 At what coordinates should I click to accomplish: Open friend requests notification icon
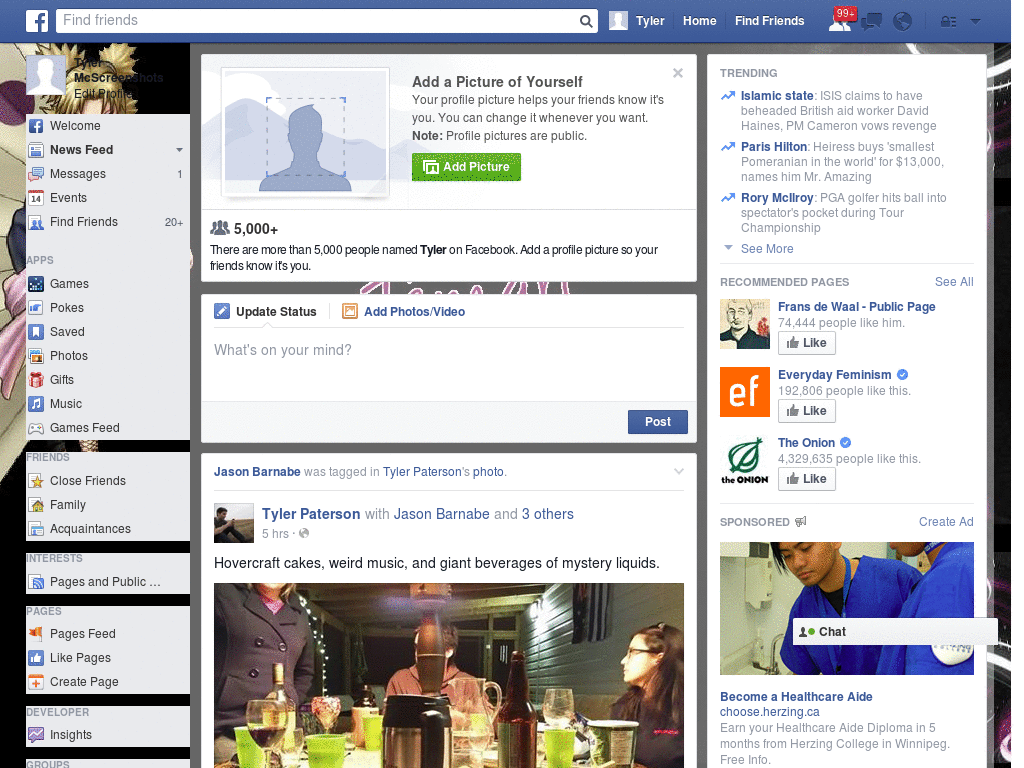(840, 21)
